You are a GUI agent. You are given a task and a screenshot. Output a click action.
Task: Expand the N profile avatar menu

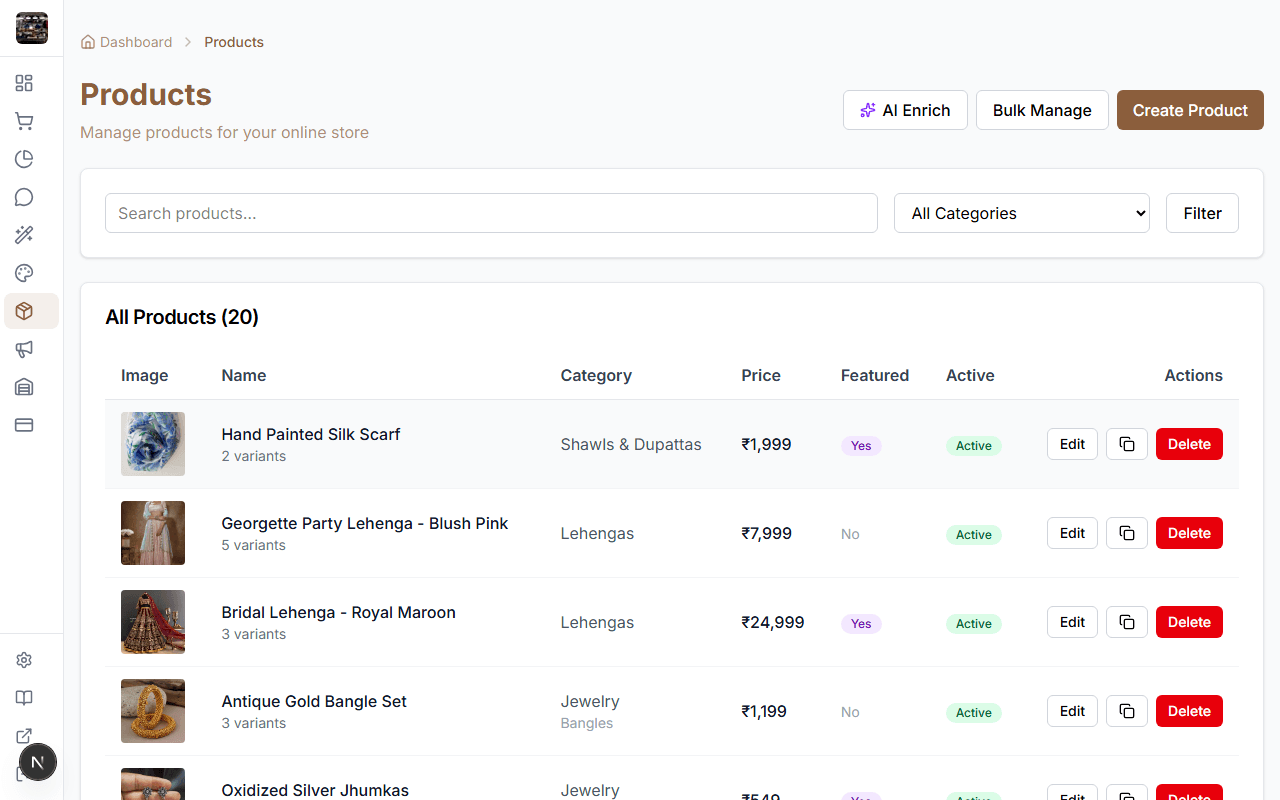(x=38, y=762)
